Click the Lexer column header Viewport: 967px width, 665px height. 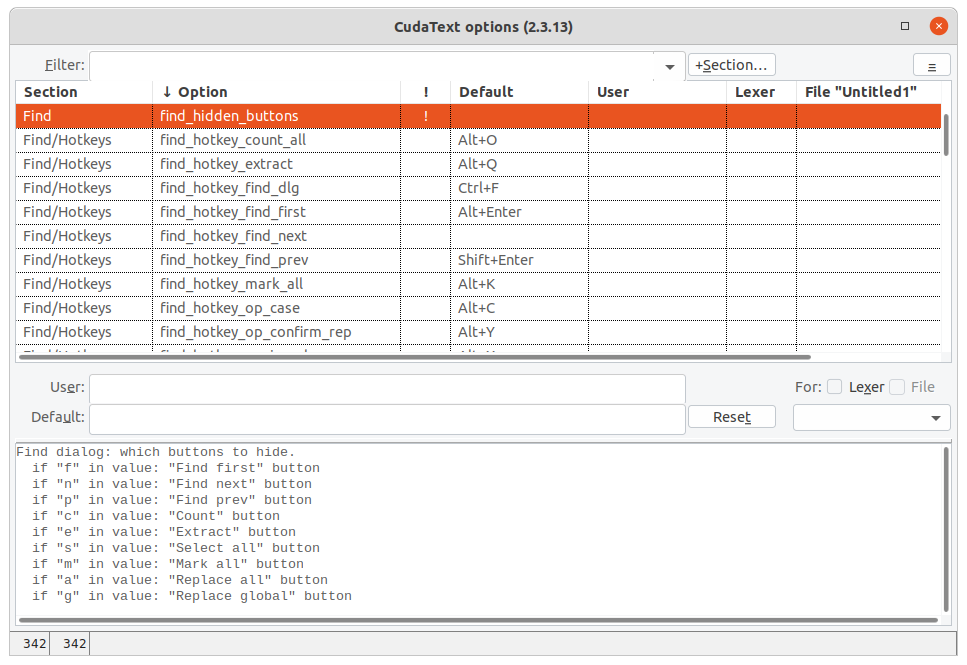[x=761, y=92]
